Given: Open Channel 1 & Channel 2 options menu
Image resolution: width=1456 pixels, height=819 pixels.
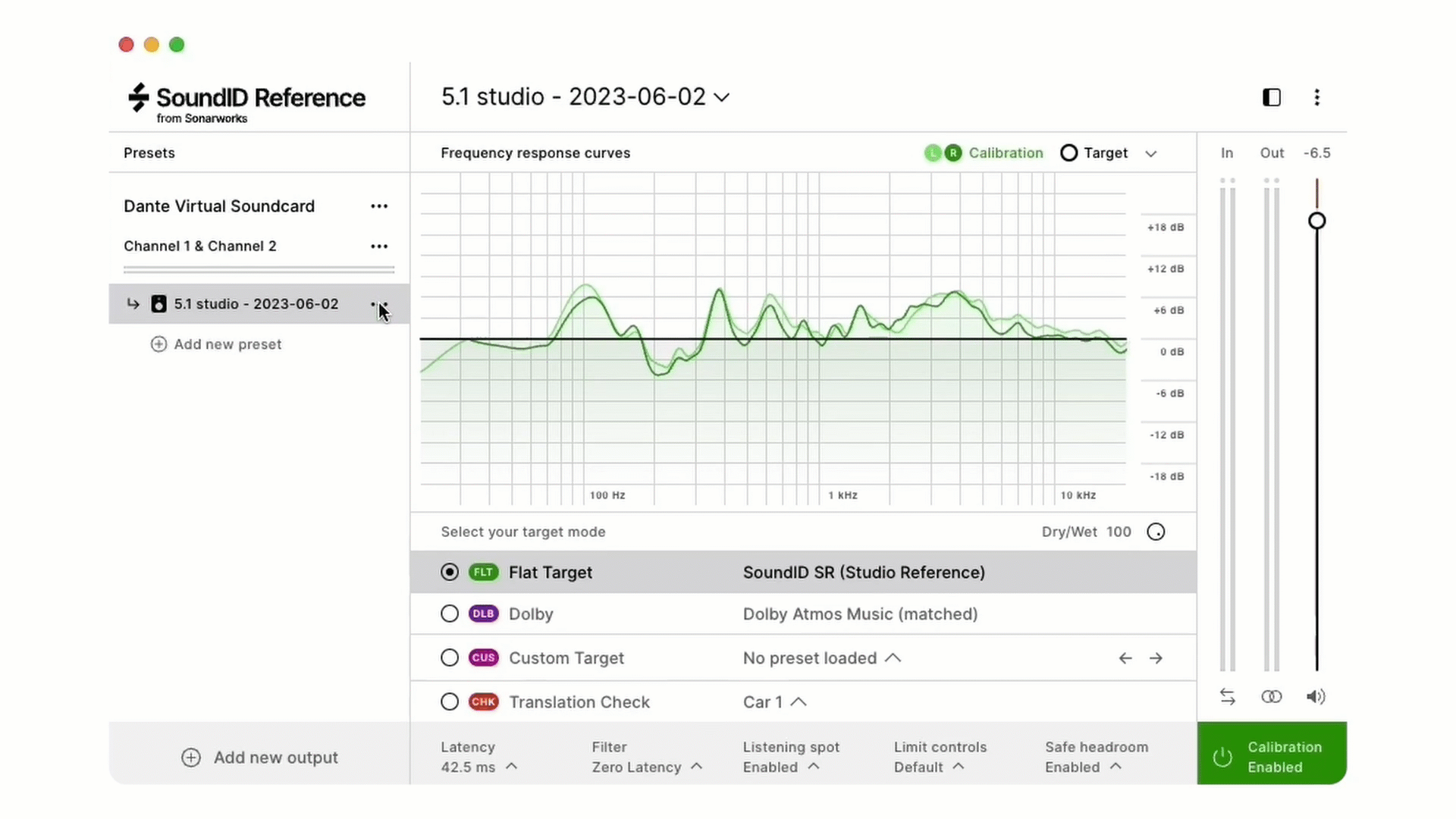Looking at the screenshot, I should [379, 246].
